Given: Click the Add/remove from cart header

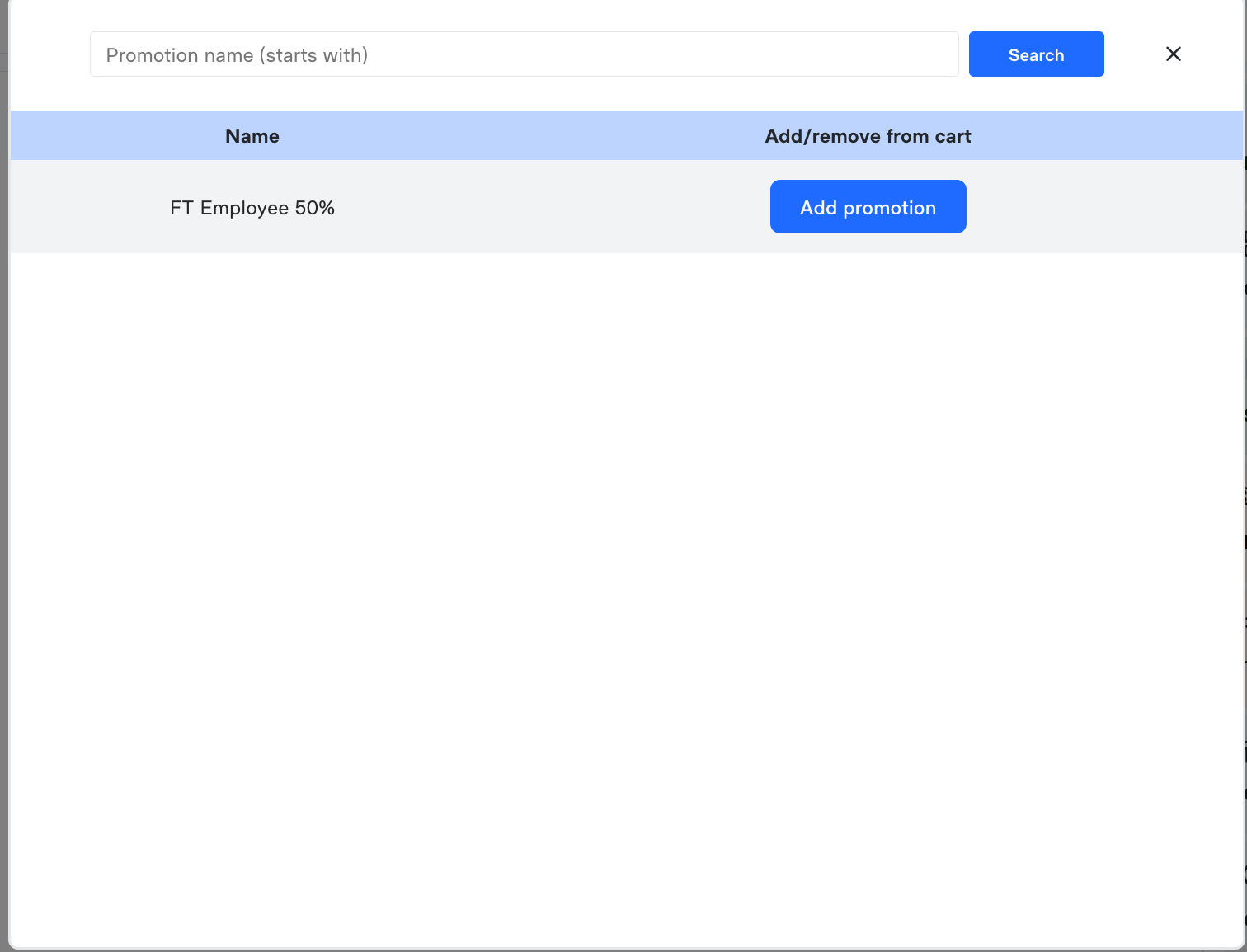Looking at the screenshot, I should [868, 136].
